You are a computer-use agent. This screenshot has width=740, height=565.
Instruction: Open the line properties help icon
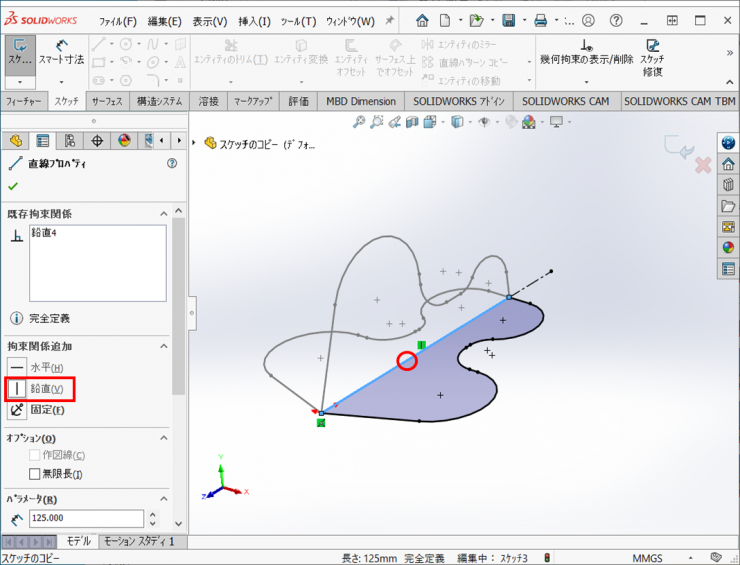pos(172,164)
